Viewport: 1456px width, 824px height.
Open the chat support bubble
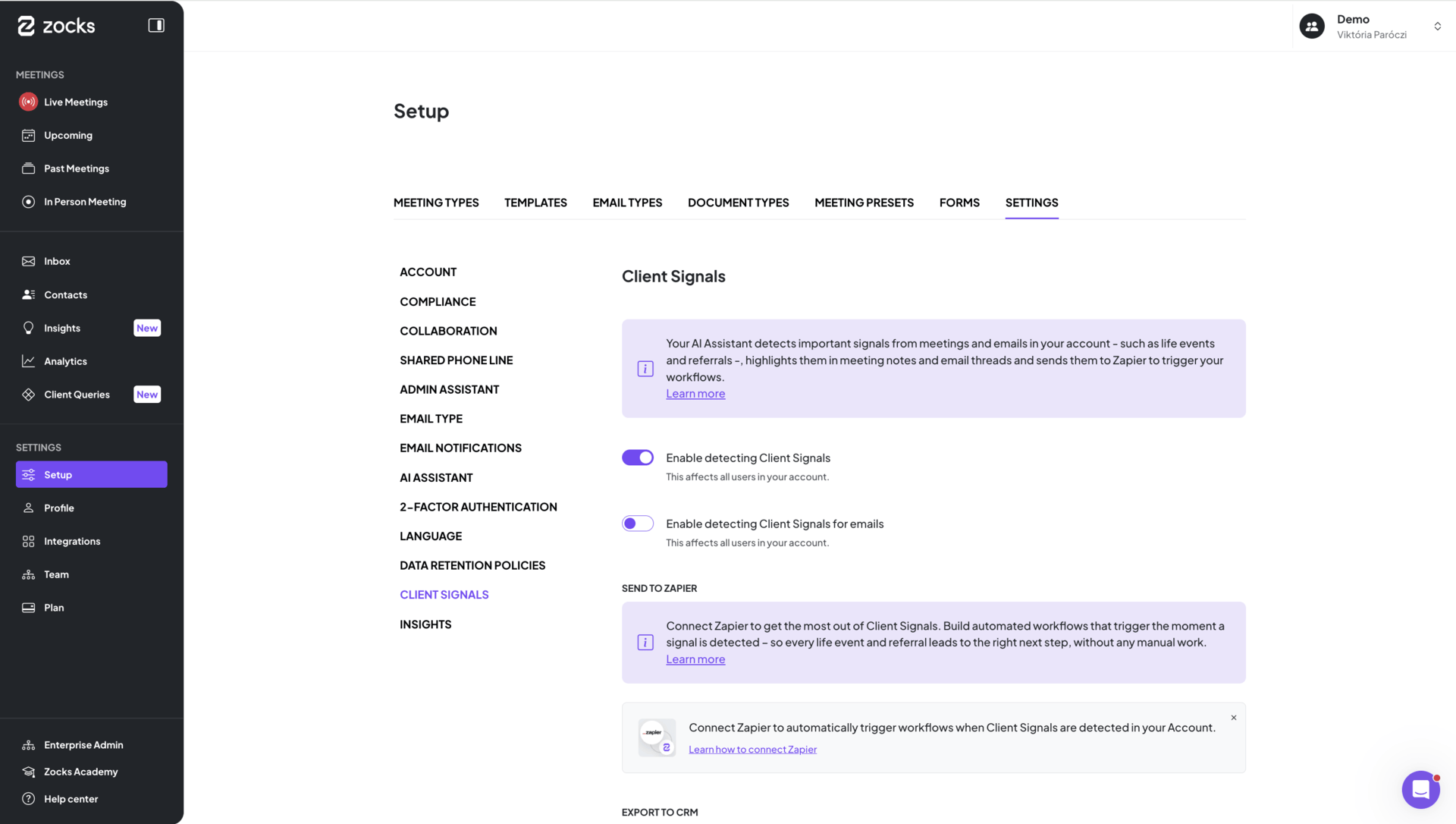pyautogui.click(x=1420, y=790)
